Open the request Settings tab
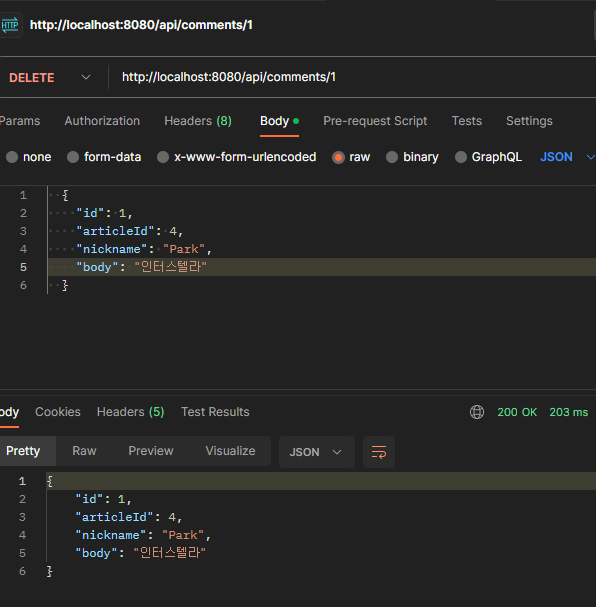Screen dimensions: 596x607 [529, 121]
